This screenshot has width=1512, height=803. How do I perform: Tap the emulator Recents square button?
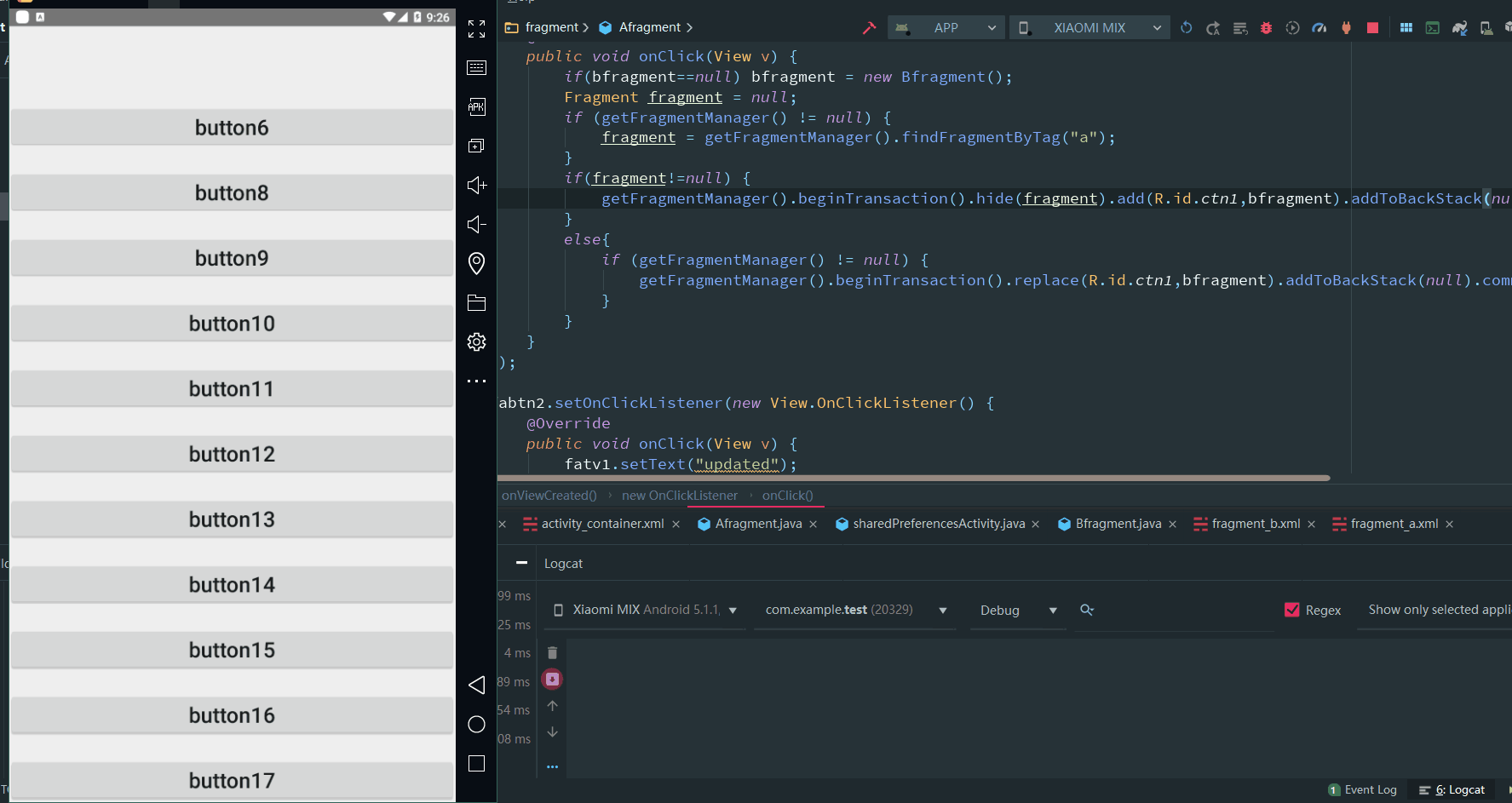(476, 764)
